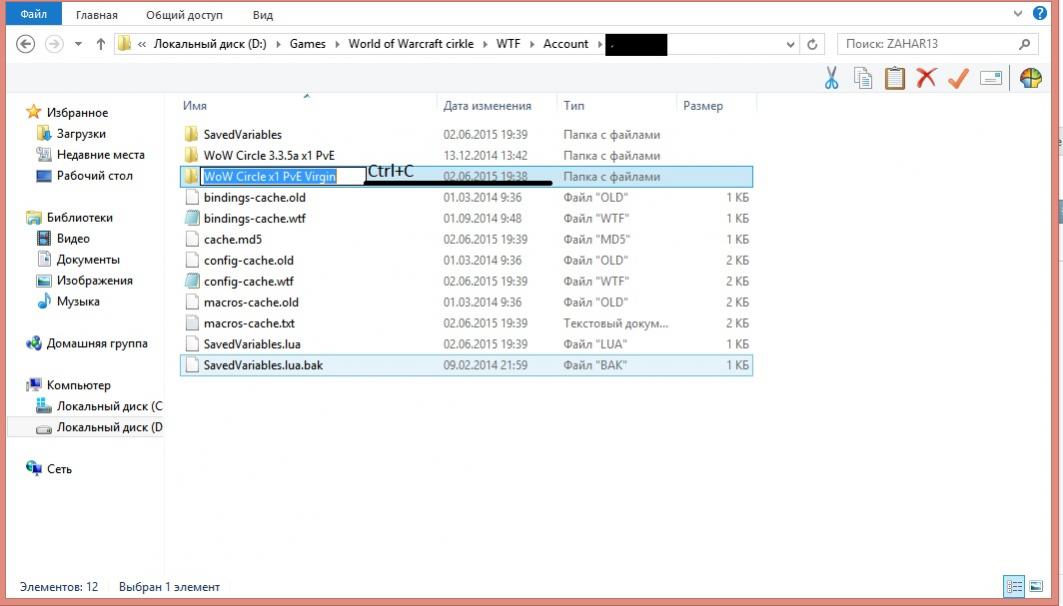
Task: Switch to the Вид ribbon tab
Action: [263, 15]
